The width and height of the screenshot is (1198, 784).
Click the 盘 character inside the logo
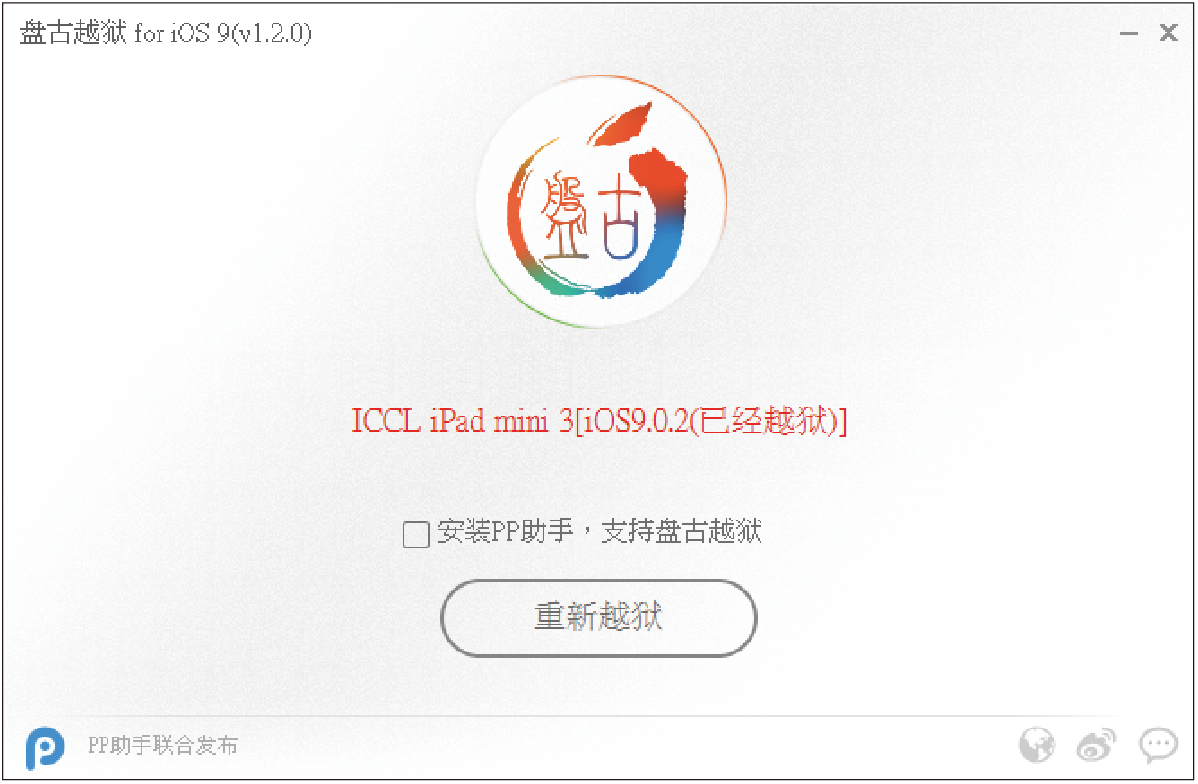(x=564, y=218)
